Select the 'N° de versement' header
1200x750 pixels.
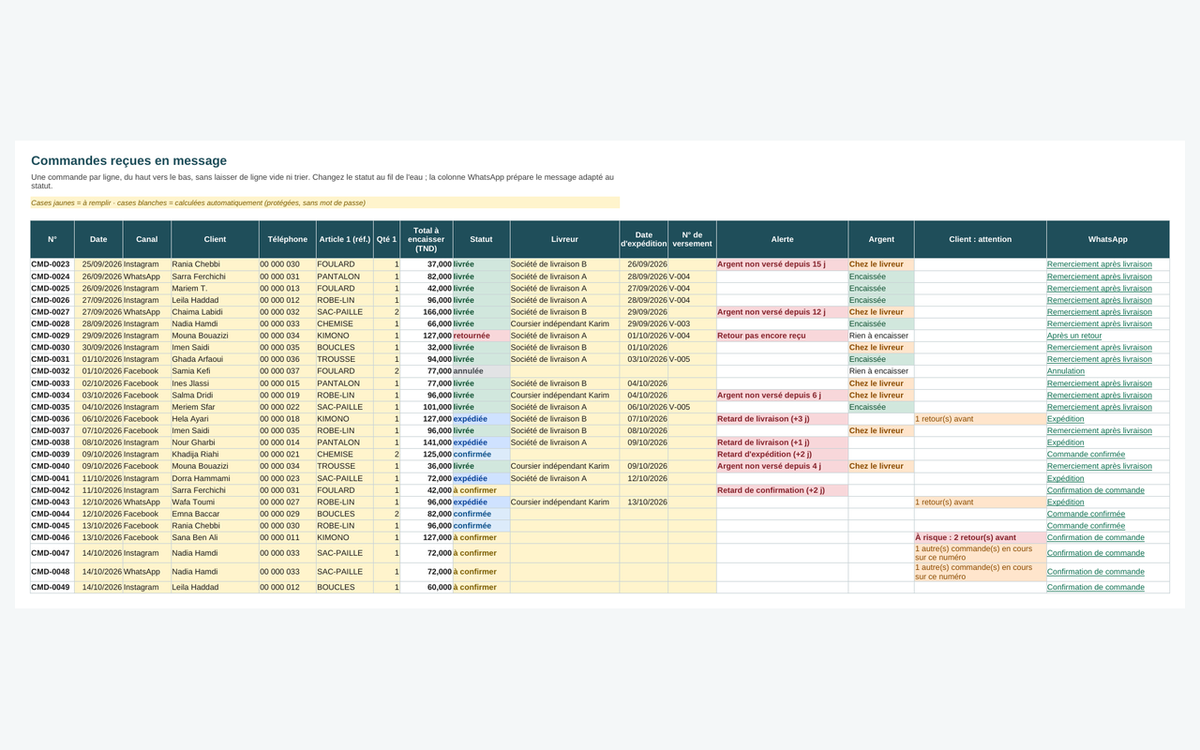[692, 239]
